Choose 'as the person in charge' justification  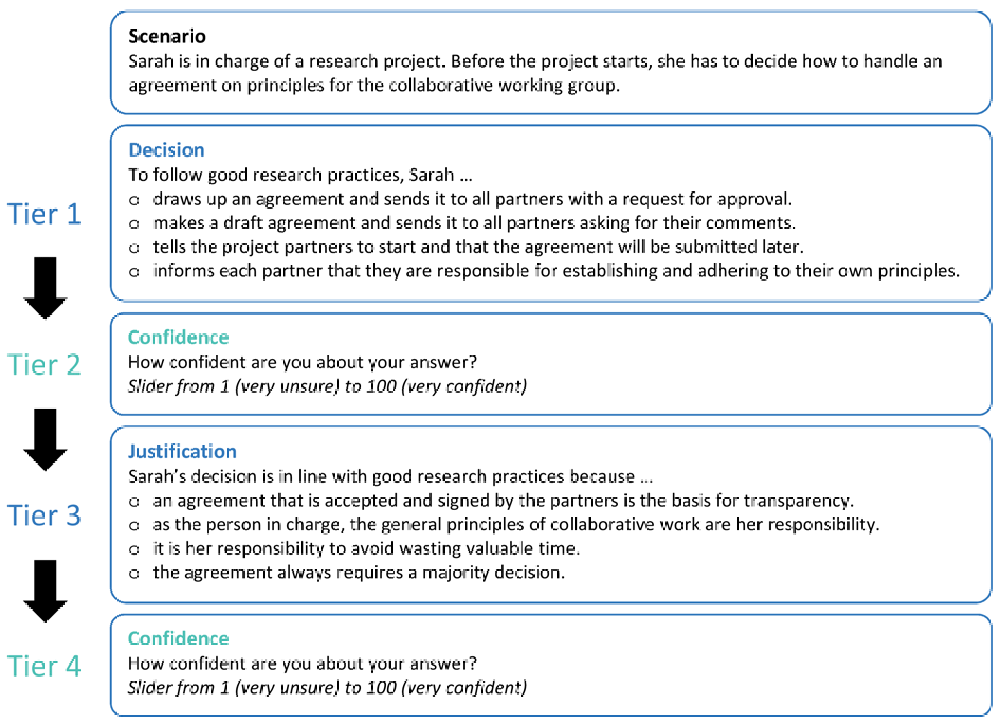(x=134, y=526)
